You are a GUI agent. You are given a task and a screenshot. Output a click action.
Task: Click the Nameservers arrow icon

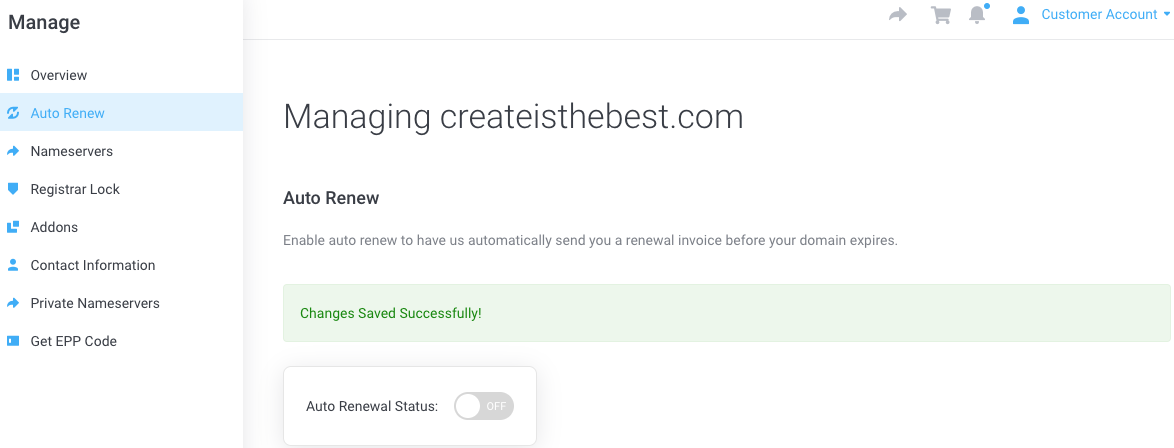pyautogui.click(x=13, y=151)
